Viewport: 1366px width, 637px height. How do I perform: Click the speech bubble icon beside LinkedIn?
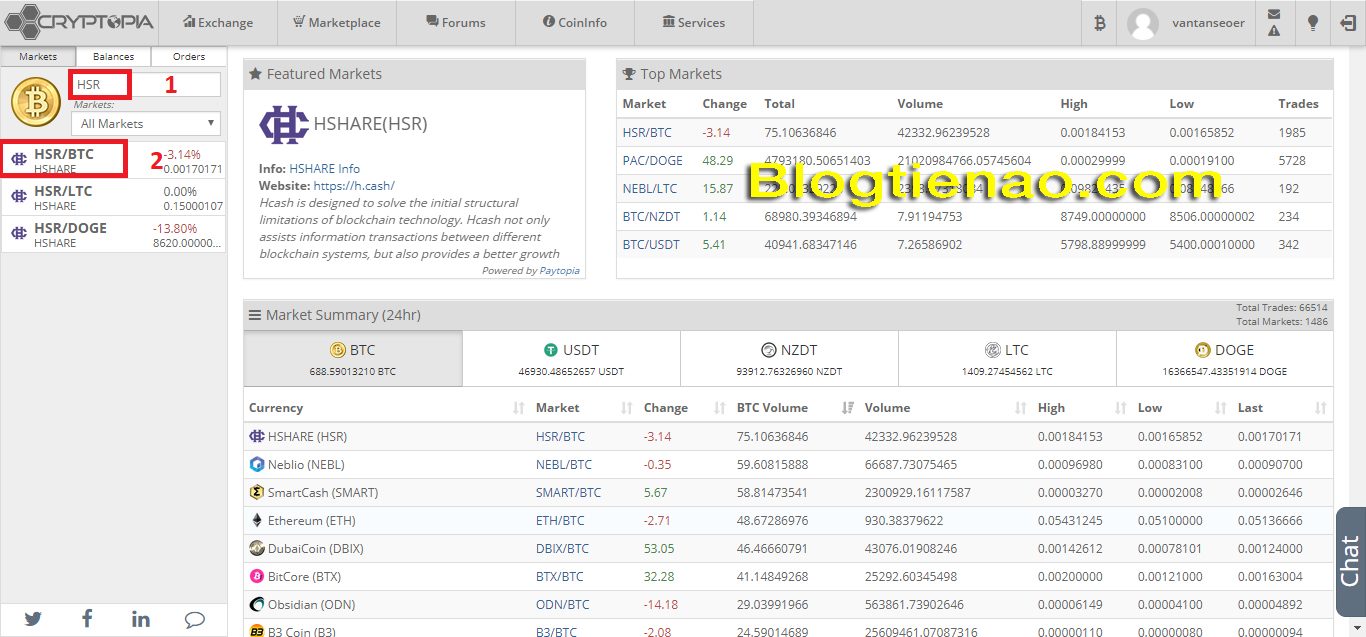195,620
